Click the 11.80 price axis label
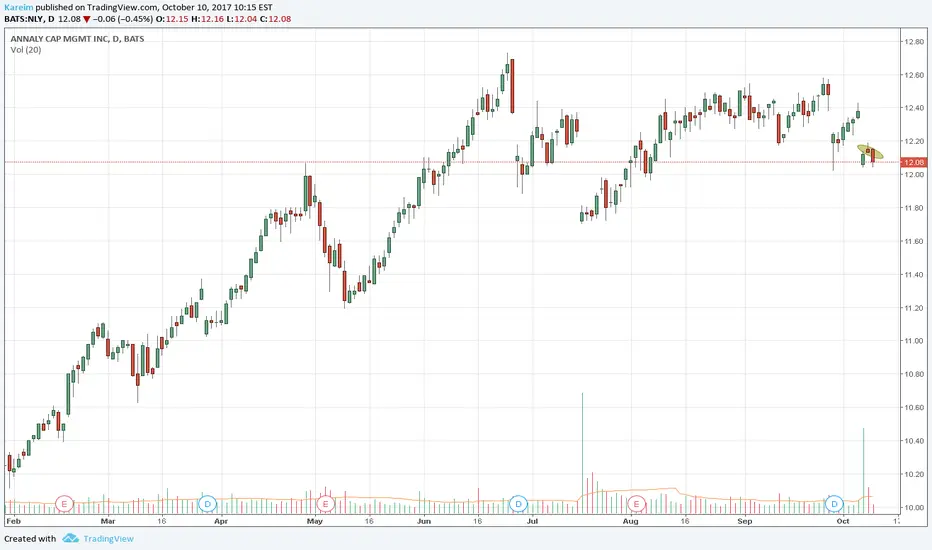This screenshot has width=932, height=550. [x=914, y=208]
